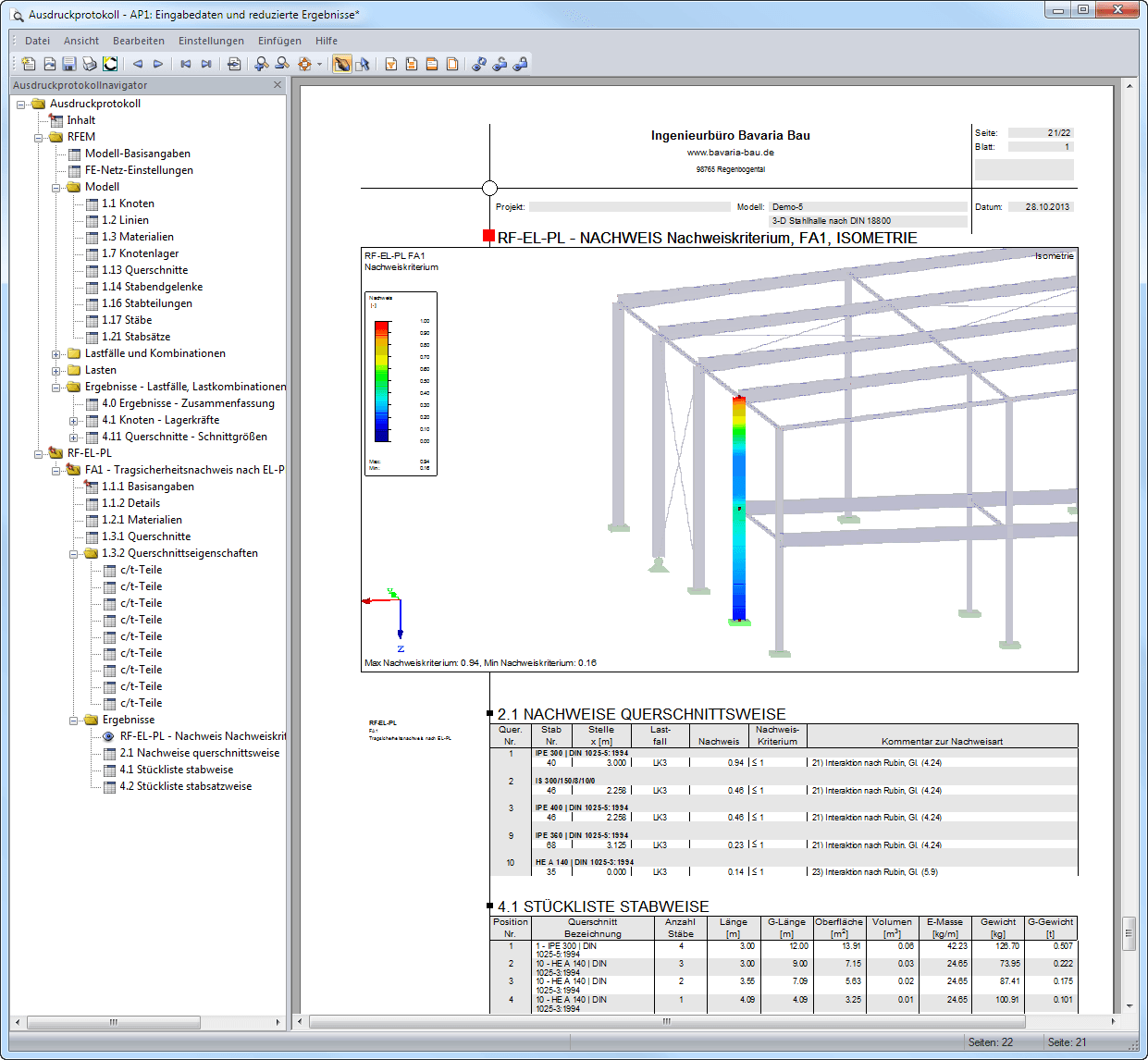
Task: Select 1.13 Querschnitte tree entry
Action: [144, 270]
